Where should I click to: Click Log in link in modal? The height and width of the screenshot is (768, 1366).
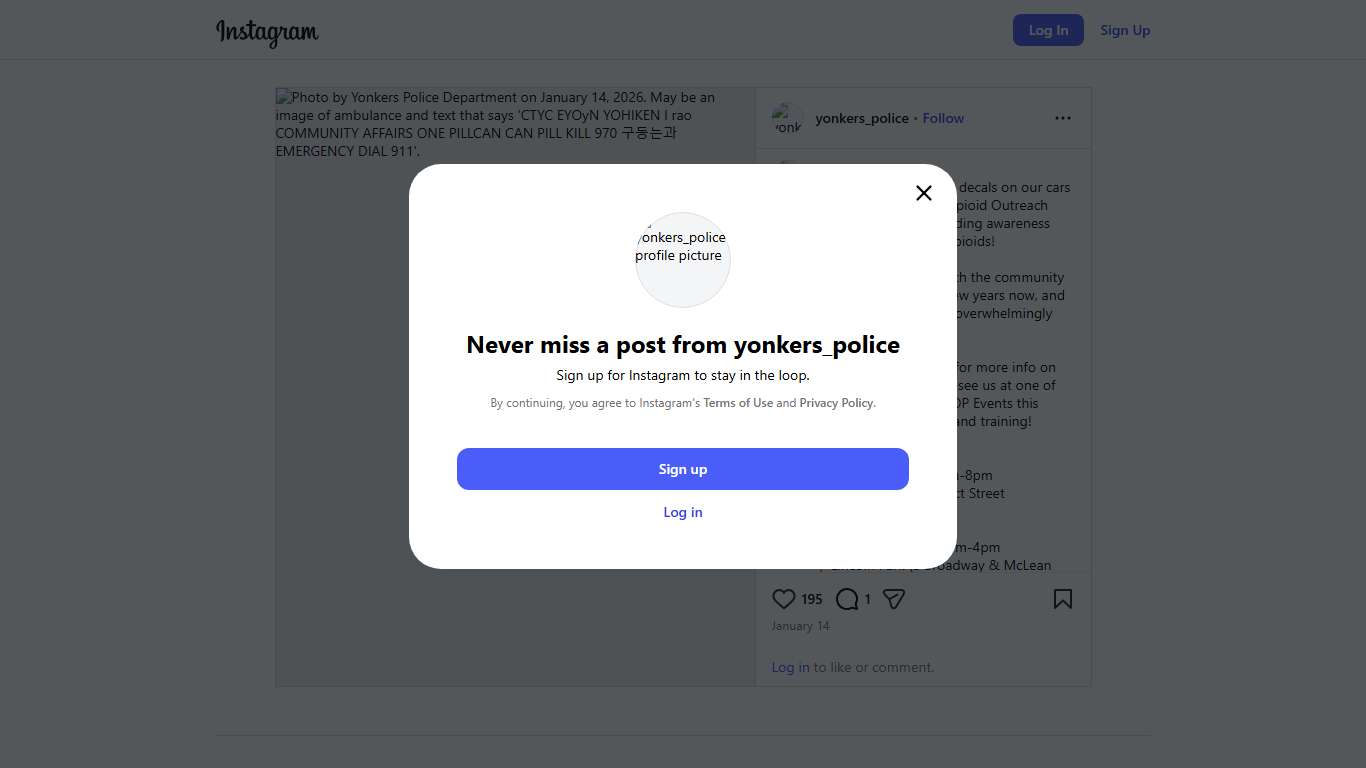click(683, 512)
